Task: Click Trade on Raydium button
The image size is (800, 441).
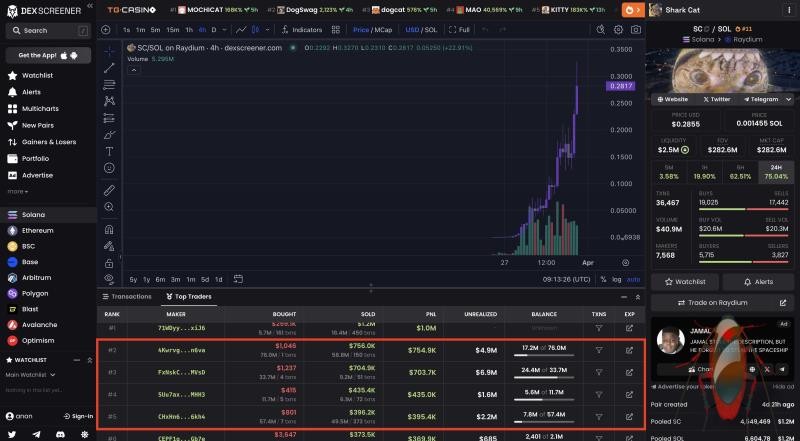Action: click(x=722, y=303)
